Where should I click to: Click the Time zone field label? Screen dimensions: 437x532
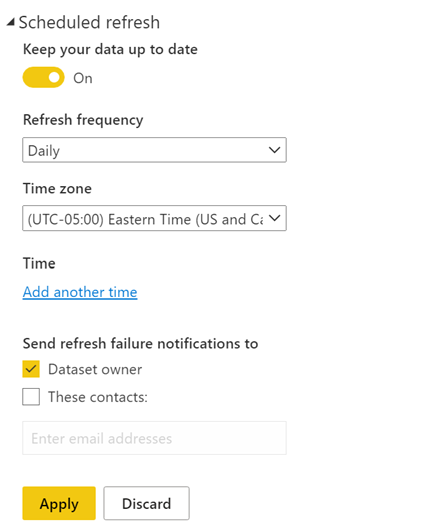click(57, 188)
